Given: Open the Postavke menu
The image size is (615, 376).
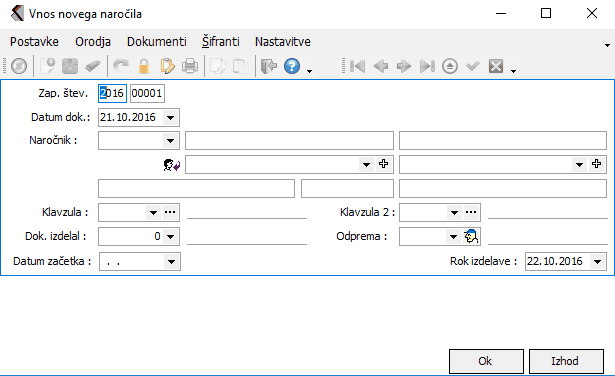Looking at the screenshot, I should pos(35,42).
